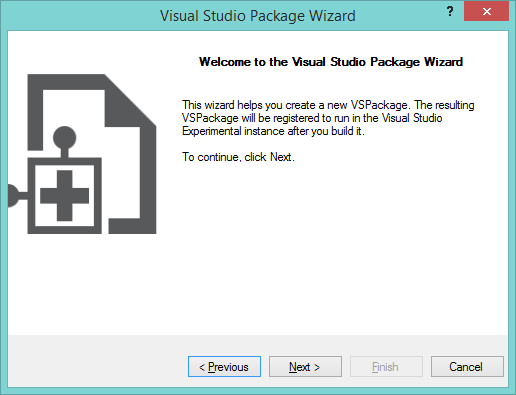516x395 pixels.
Task: Click the square frame surrounding the plus sign
Action: click(x=64, y=196)
